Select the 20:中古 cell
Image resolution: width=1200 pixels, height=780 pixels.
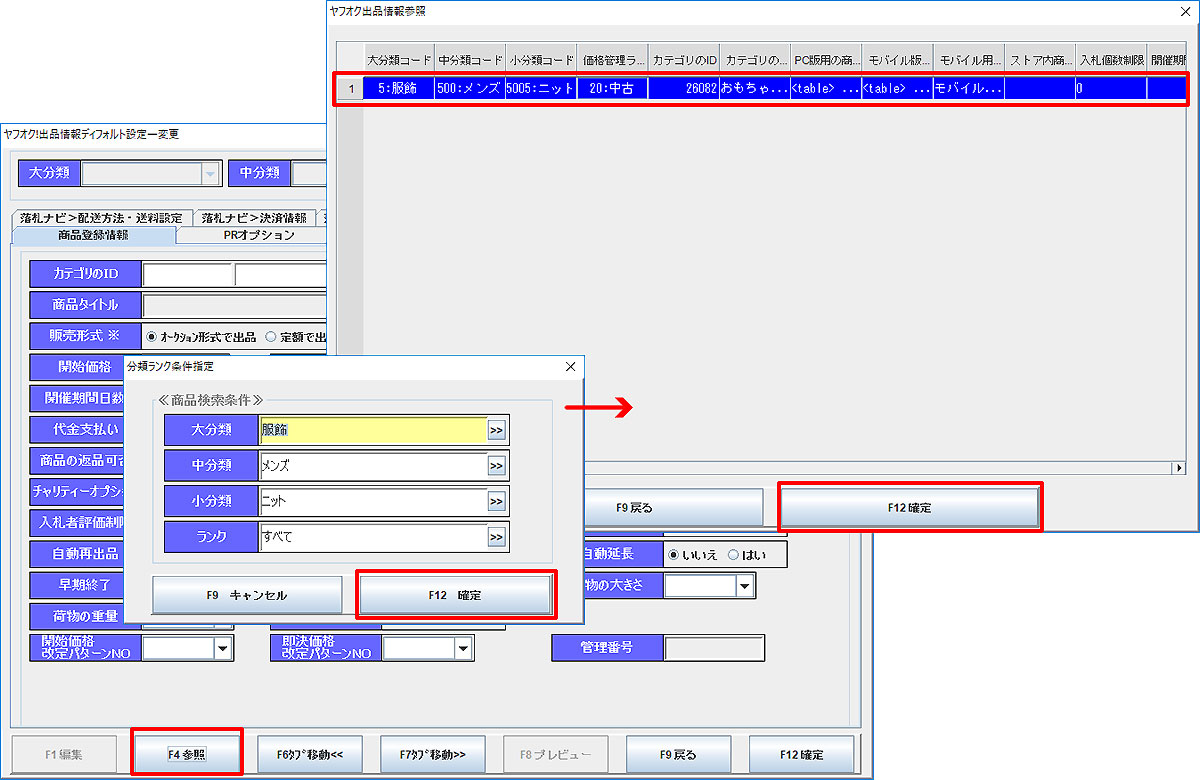pyautogui.click(x=612, y=88)
